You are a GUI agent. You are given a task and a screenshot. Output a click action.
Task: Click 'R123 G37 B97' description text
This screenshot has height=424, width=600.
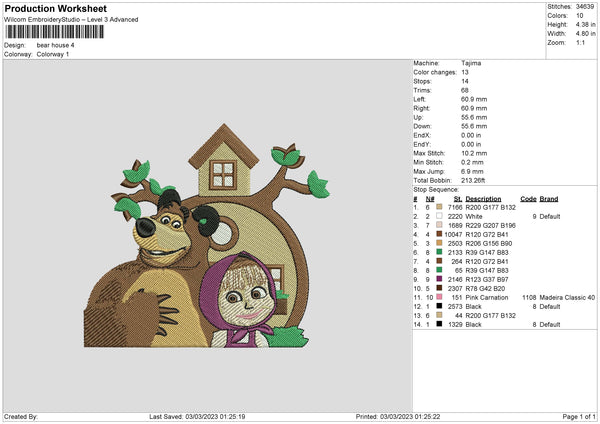click(x=487, y=279)
